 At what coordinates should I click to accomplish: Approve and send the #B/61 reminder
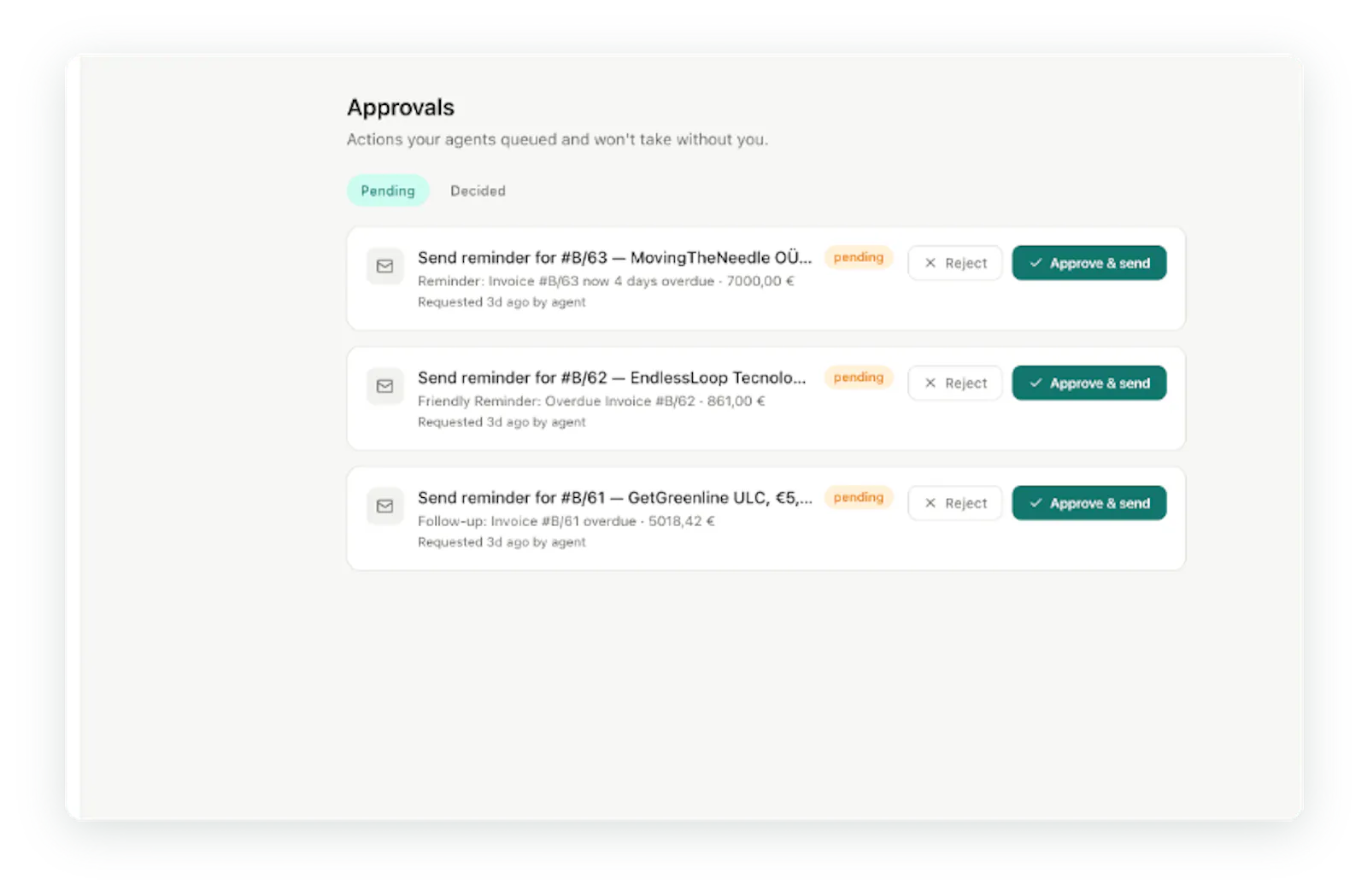tap(1089, 503)
